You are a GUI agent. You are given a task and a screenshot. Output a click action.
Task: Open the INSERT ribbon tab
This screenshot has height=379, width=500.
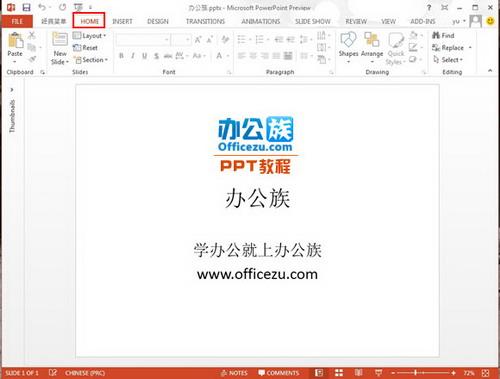pos(122,22)
